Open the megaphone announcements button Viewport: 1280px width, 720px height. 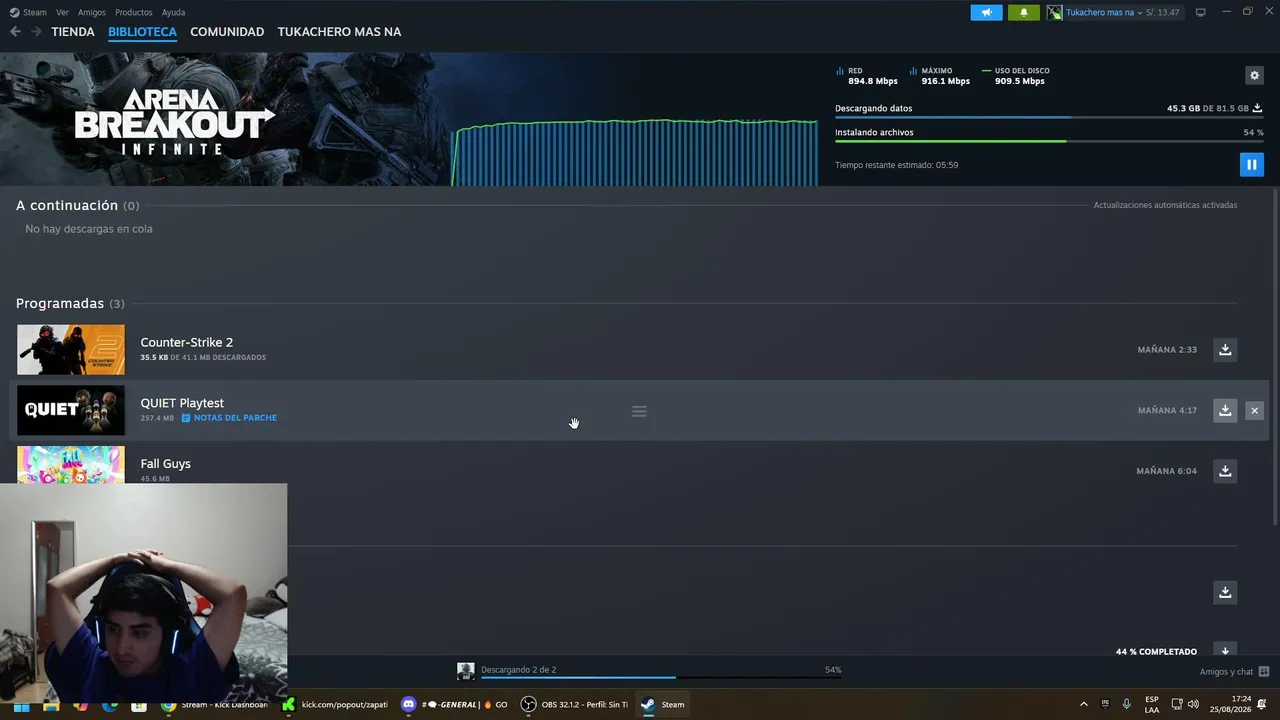[x=986, y=12]
